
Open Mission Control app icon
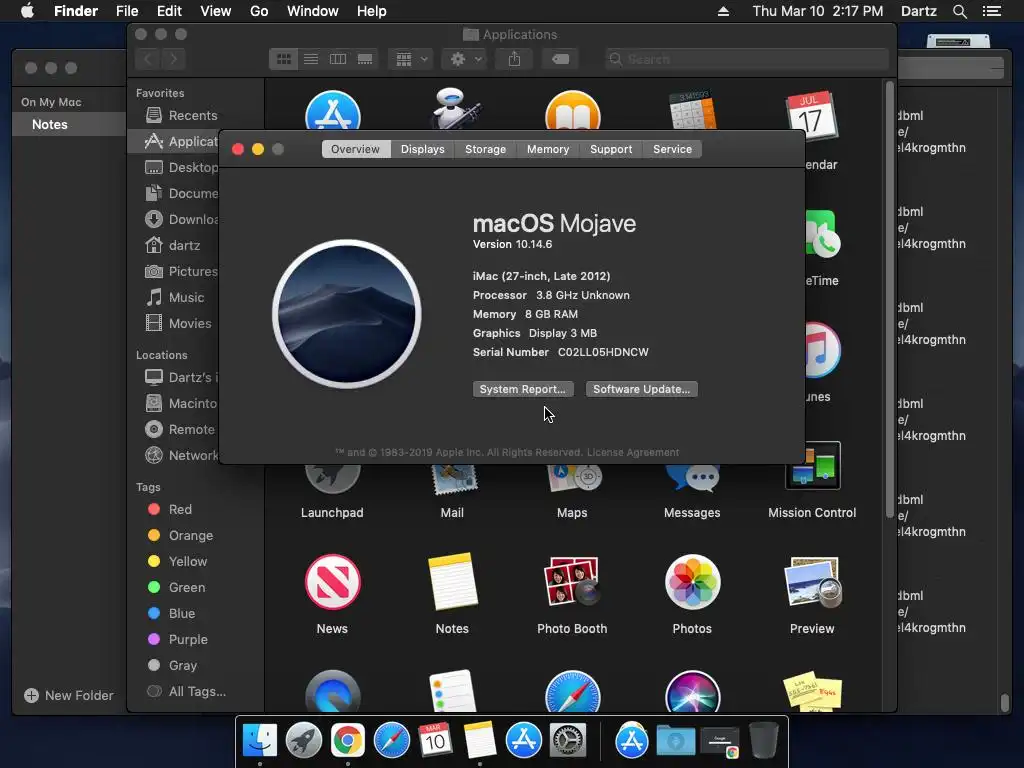(812, 466)
